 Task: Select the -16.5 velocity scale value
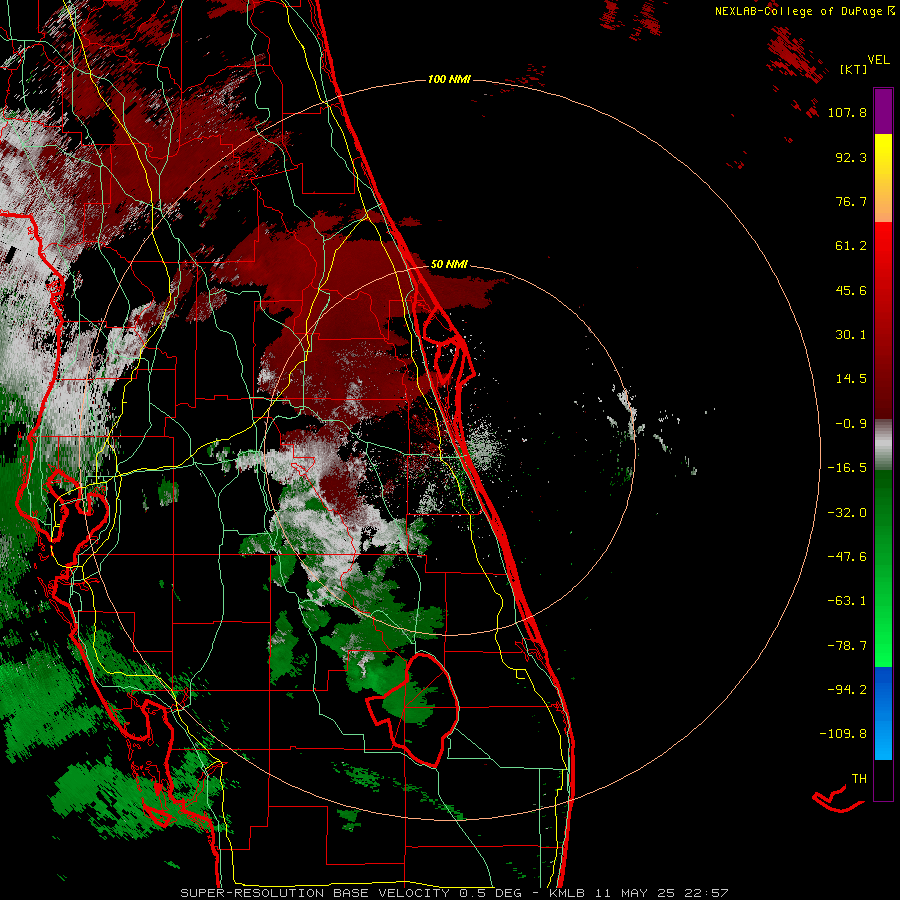[x=847, y=468]
